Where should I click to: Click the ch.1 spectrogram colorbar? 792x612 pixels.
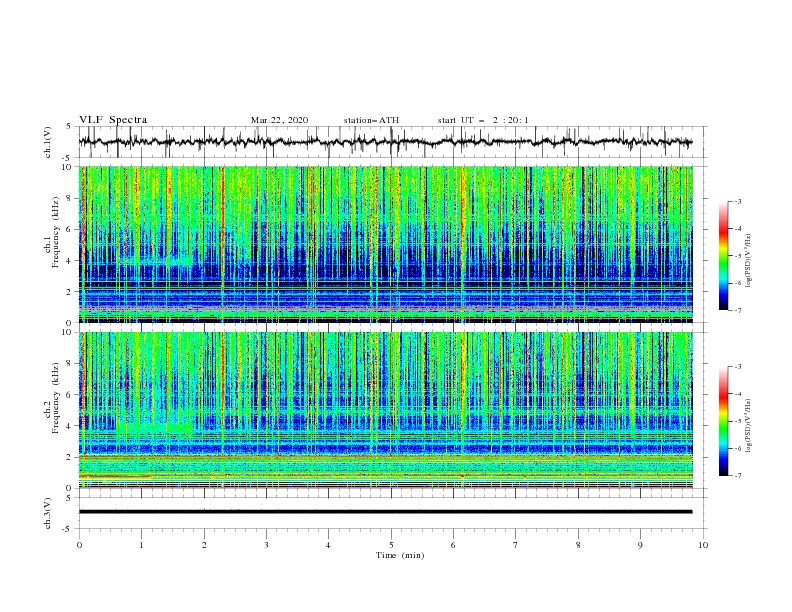[723, 256]
